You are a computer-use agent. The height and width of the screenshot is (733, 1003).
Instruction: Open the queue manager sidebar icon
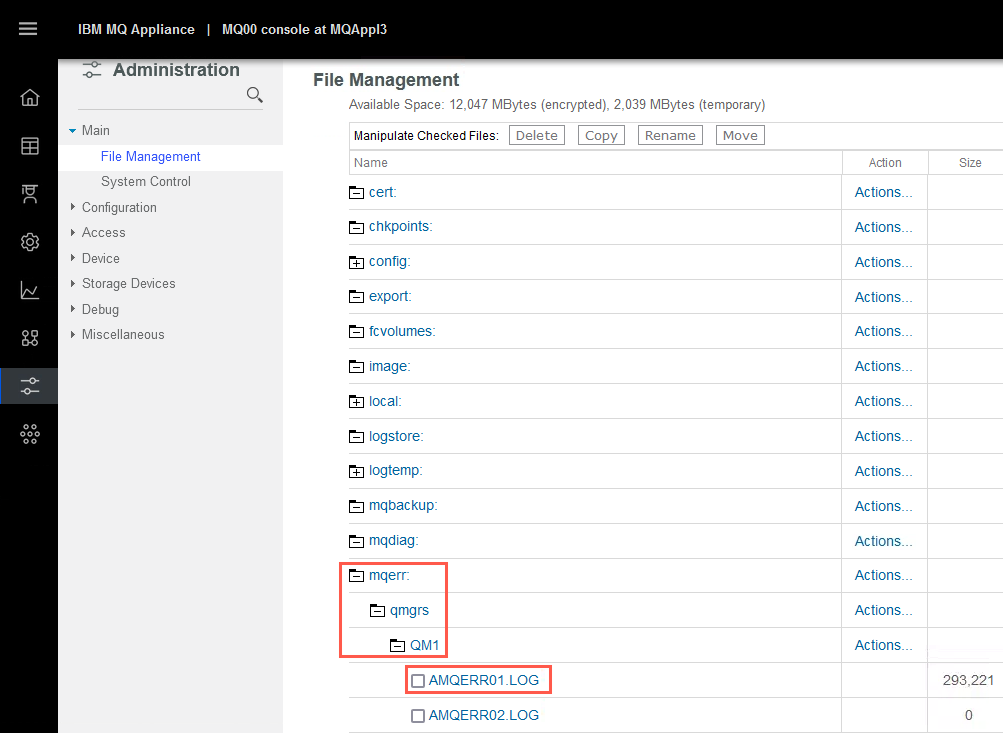click(x=29, y=194)
